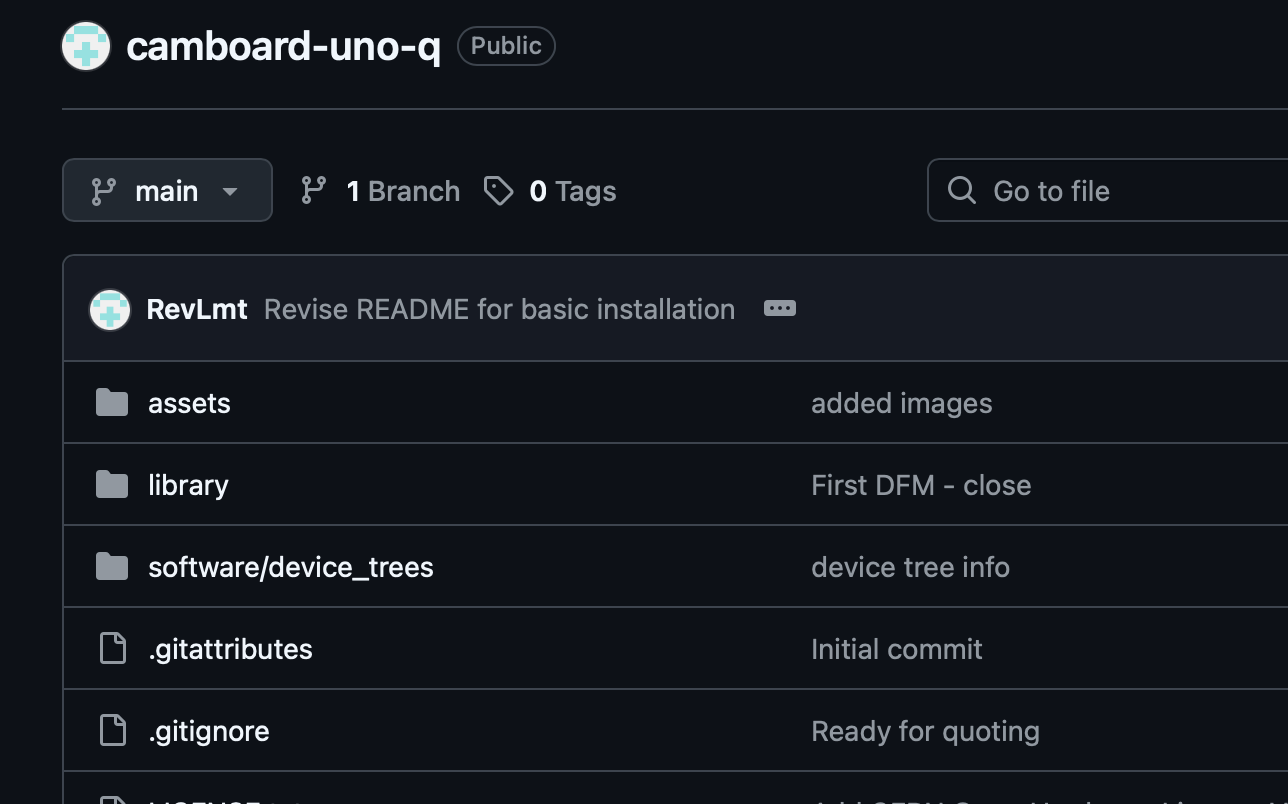Click the camboard-uno-q repository avatar icon
Viewport: 1288px width, 804px height.
(86, 45)
